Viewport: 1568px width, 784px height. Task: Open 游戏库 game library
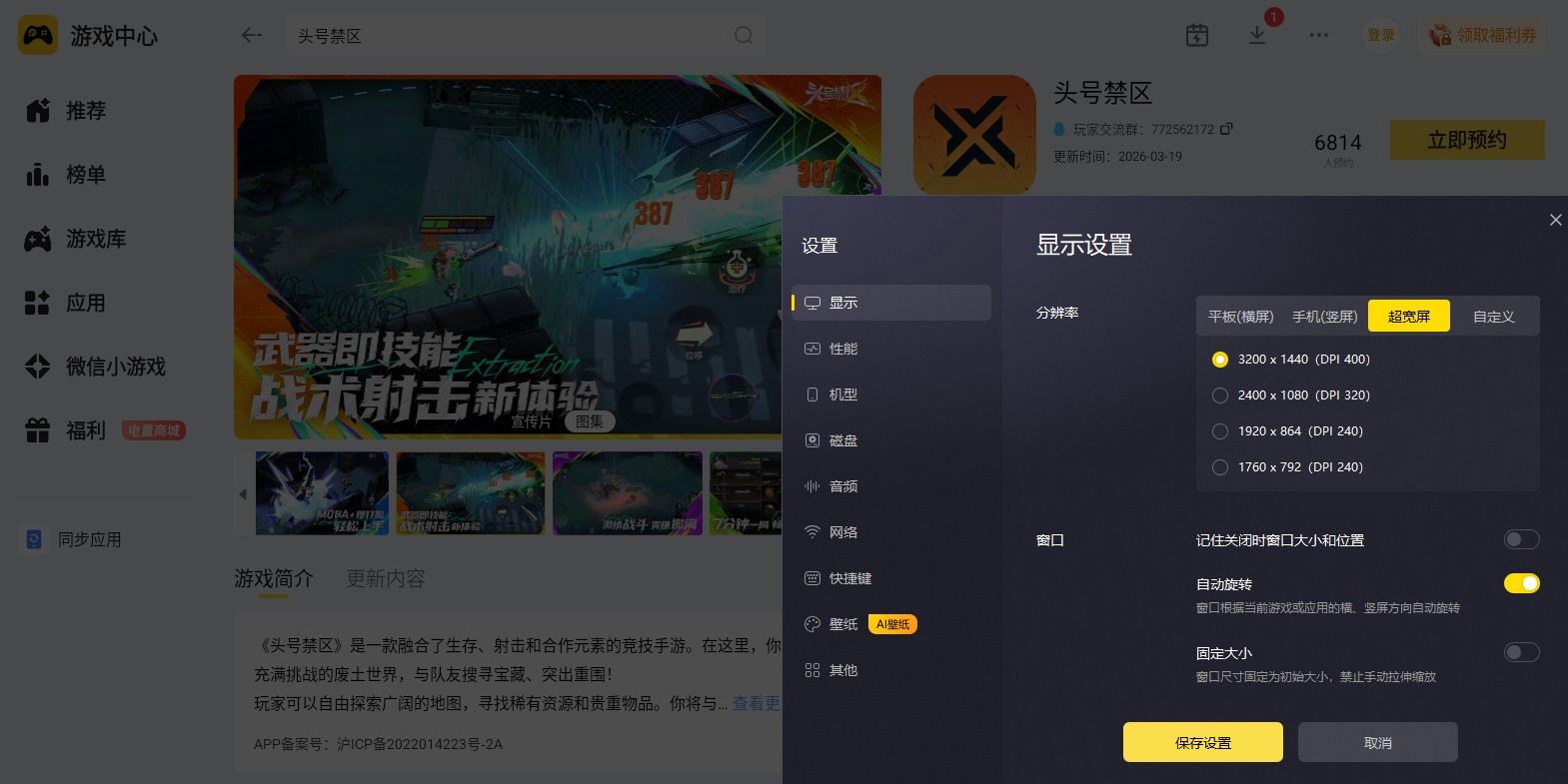coord(76,239)
